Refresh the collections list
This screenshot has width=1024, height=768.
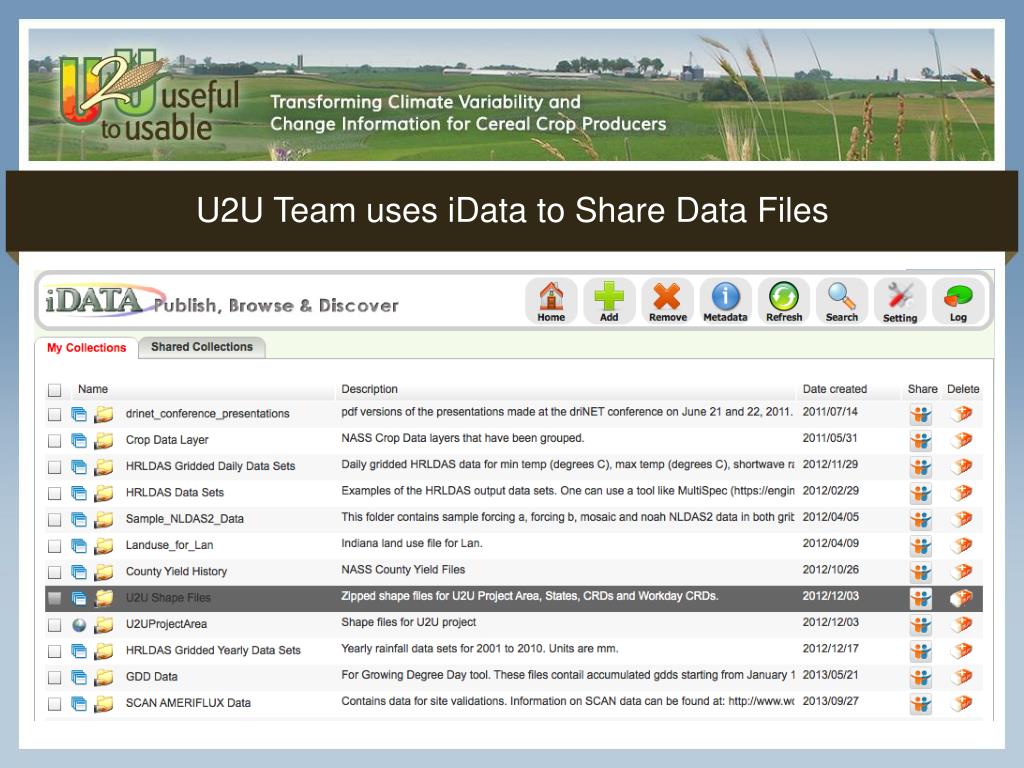click(784, 301)
